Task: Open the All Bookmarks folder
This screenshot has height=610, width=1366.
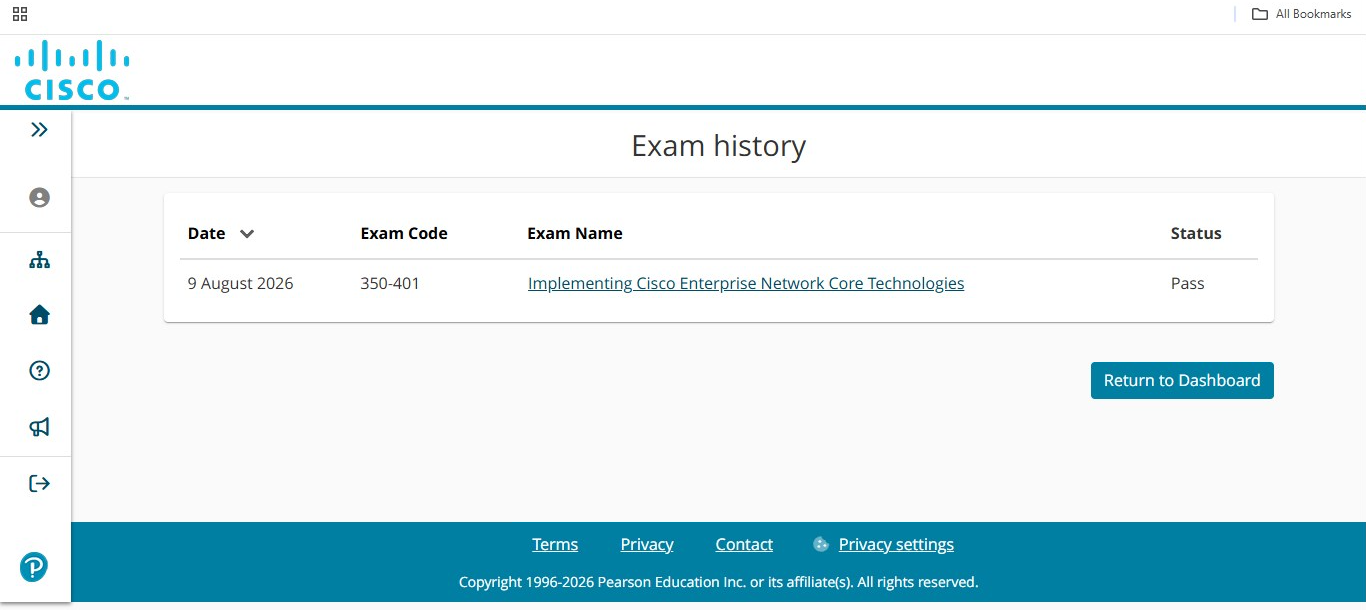Action: (x=1301, y=14)
